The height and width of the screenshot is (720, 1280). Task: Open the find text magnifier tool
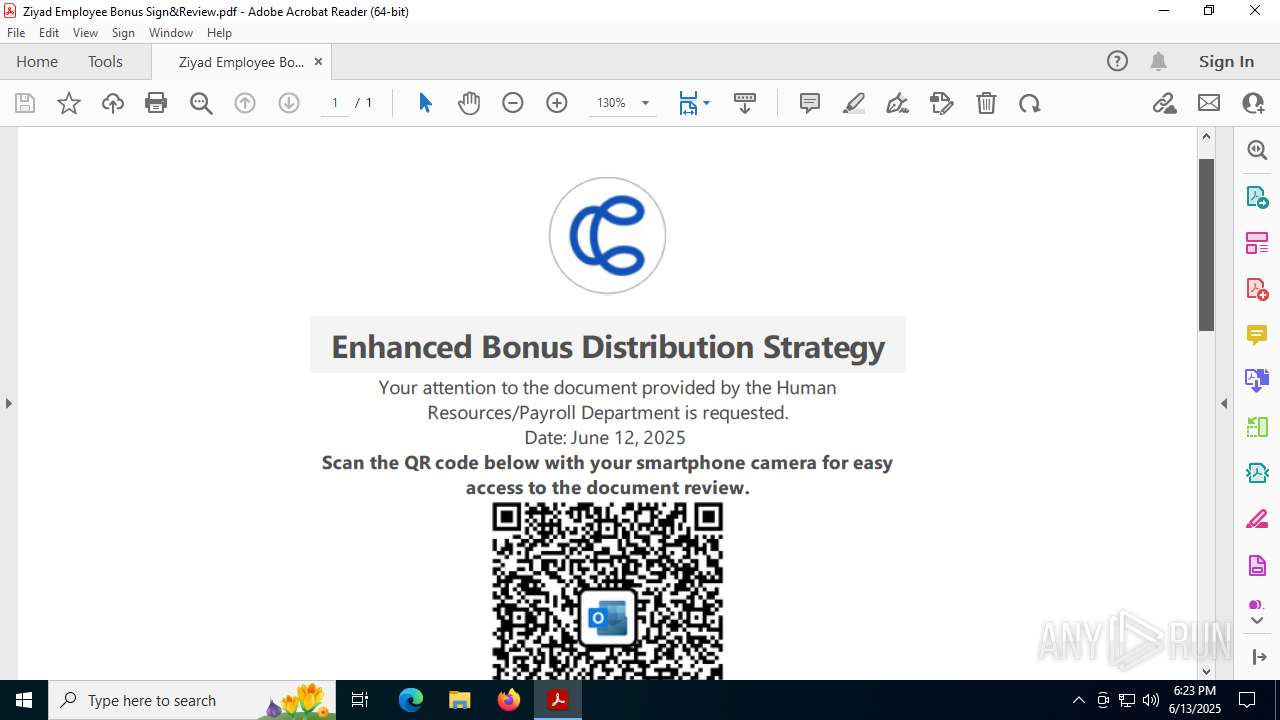(201, 103)
